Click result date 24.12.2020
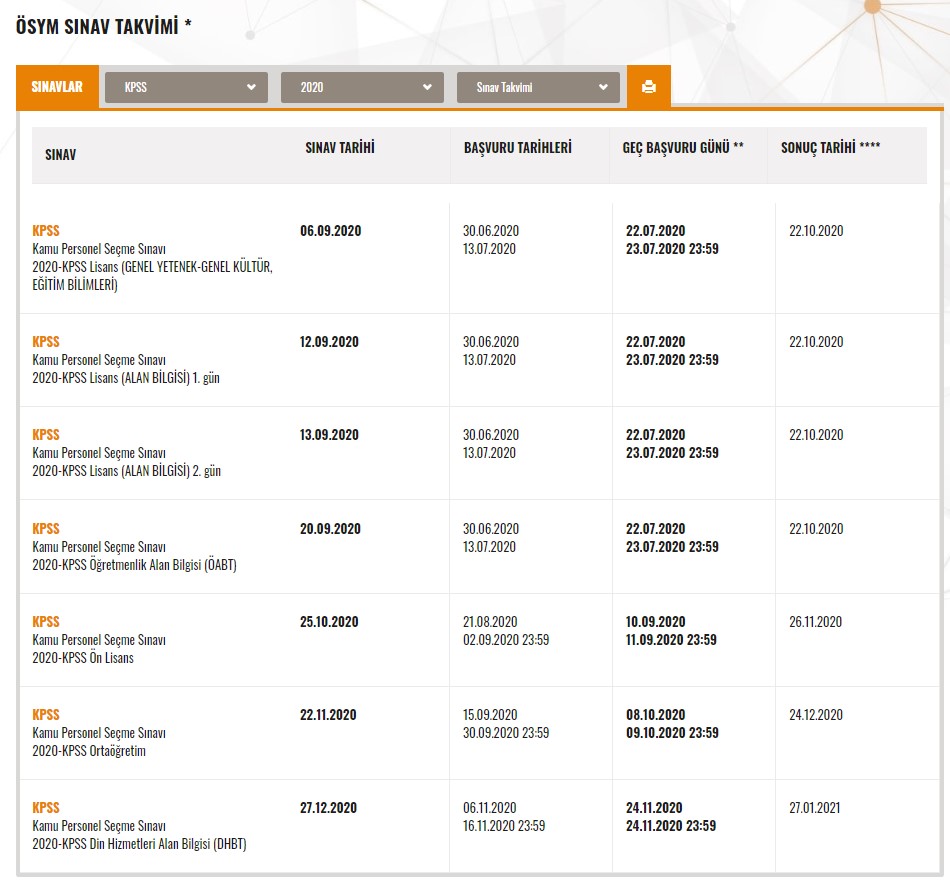The height and width of the screenshot is (882, 950). pos(815,715)
